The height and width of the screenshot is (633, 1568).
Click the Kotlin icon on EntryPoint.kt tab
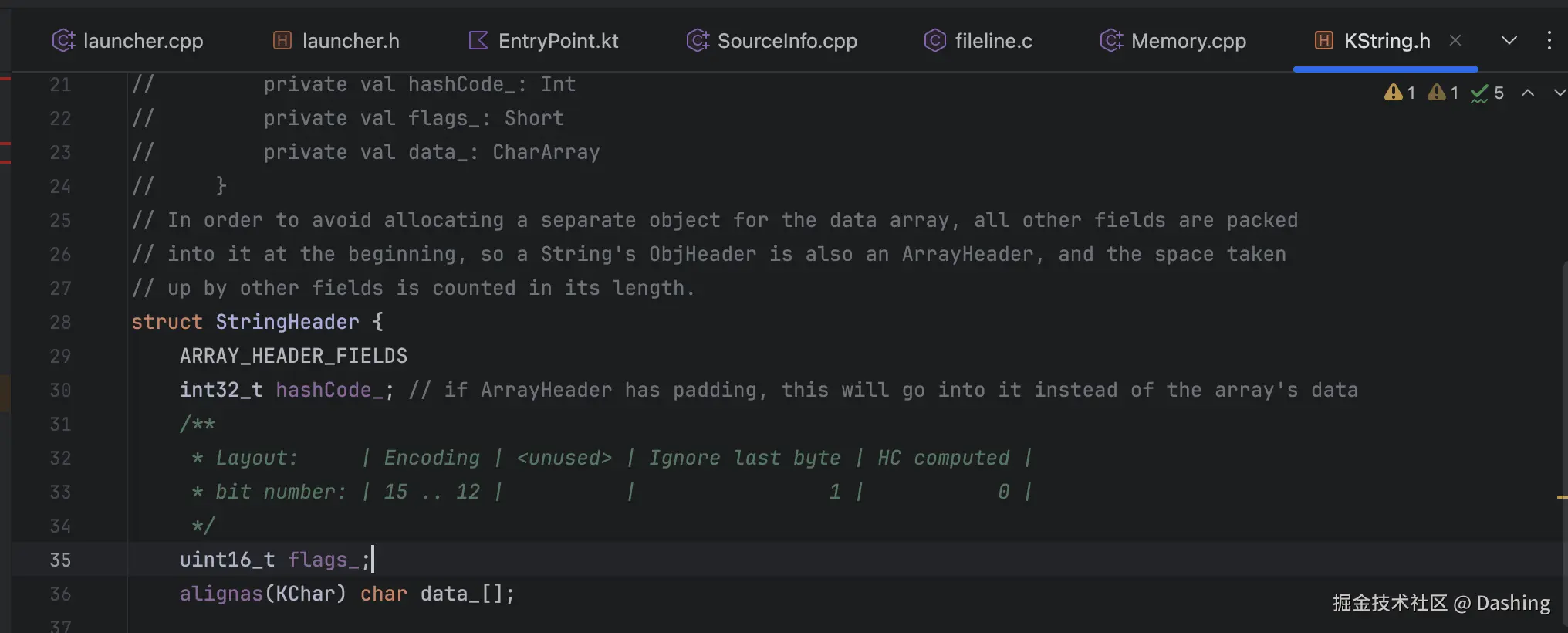coord(478,40)
